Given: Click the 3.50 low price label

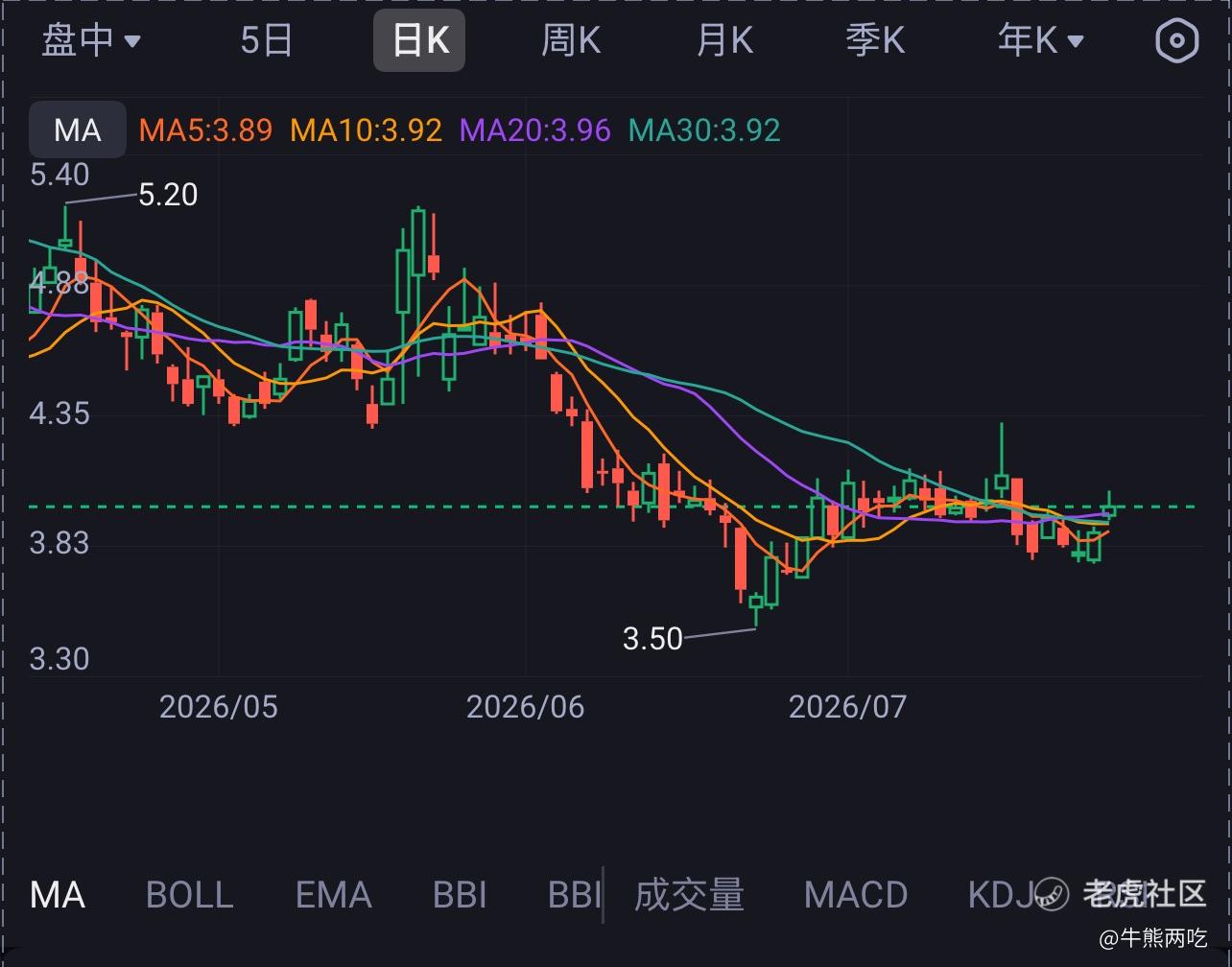Looking at the screenshot, I should click(x=652, y=638).
